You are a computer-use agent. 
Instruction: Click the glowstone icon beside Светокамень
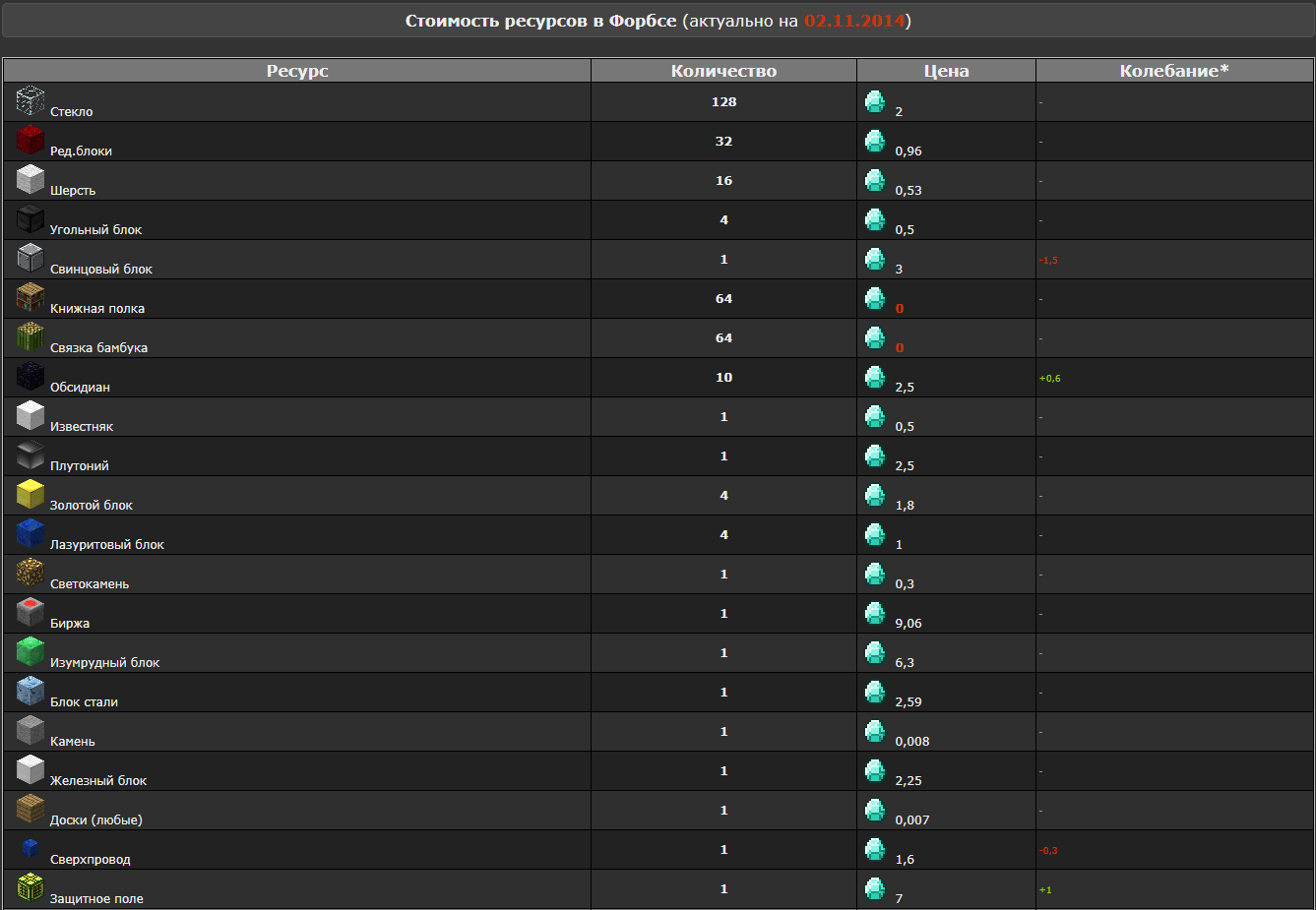tap(31, 573)
